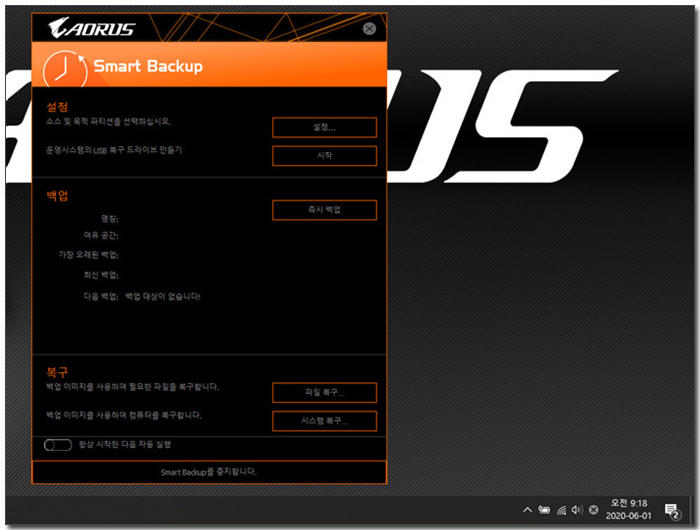The width and height of the screenshot is (700, 530).
Task: Click the 설정 section heading
Action: pyautogui.click(x=57, y=107)
